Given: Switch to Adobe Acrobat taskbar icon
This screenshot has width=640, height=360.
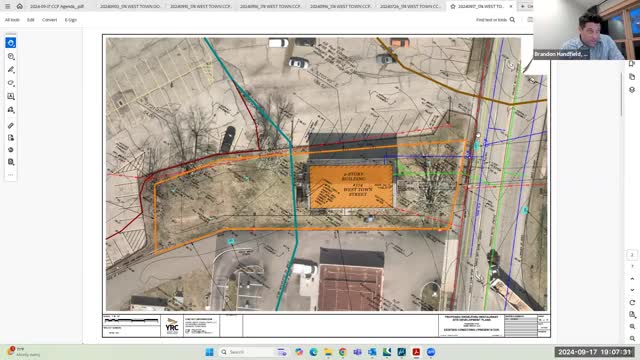Looking at the screenshot, I should [x=416, y=352].
